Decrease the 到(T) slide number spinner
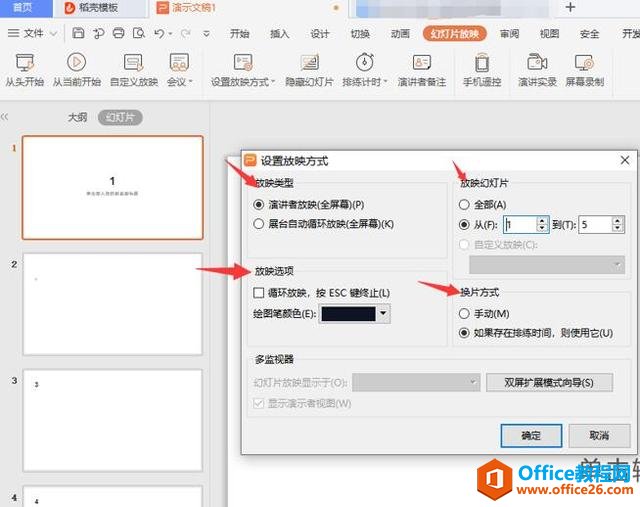640x507 pixels. pyautogui.click(x=618, y=229)
